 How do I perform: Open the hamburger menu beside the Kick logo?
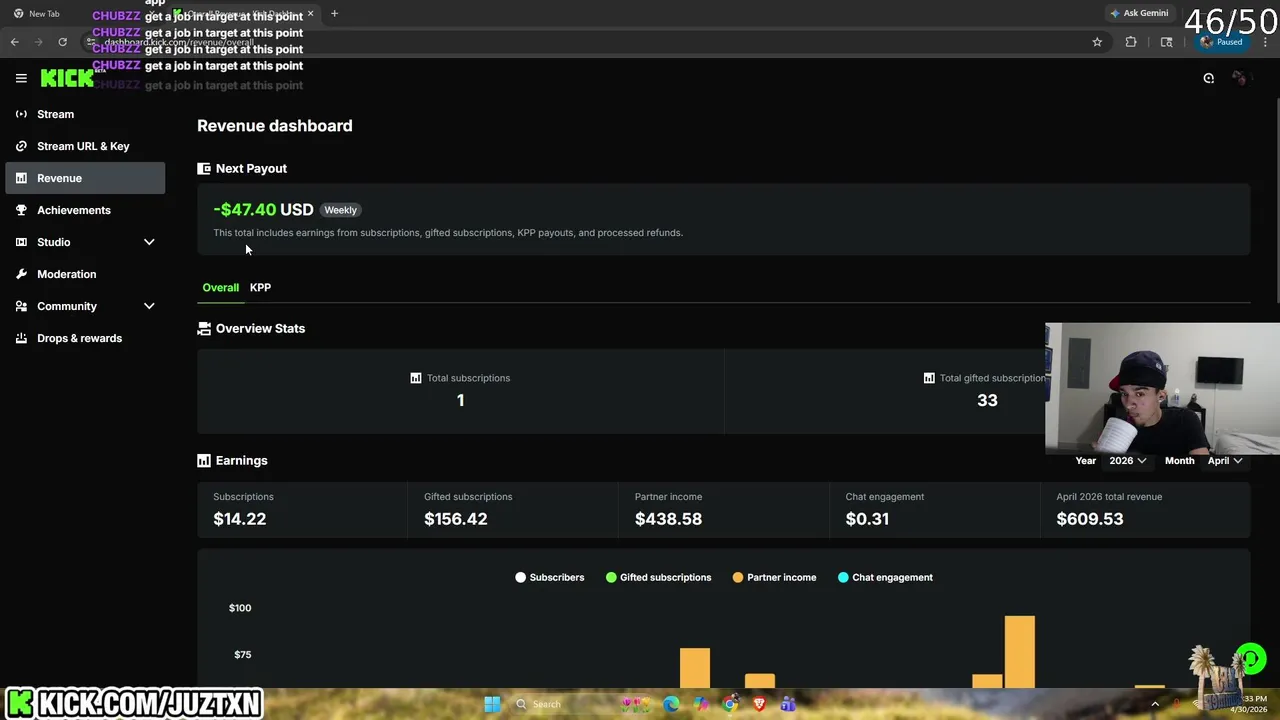[x=21, y=78]
